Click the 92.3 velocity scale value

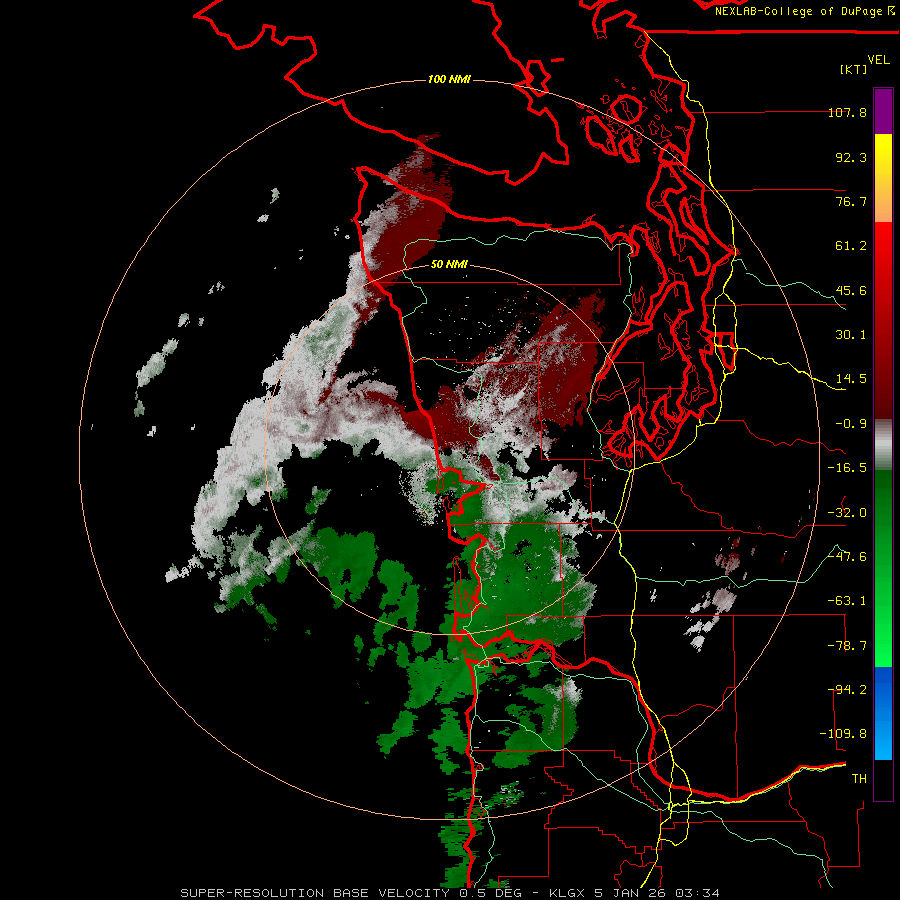tap(851, 157)
